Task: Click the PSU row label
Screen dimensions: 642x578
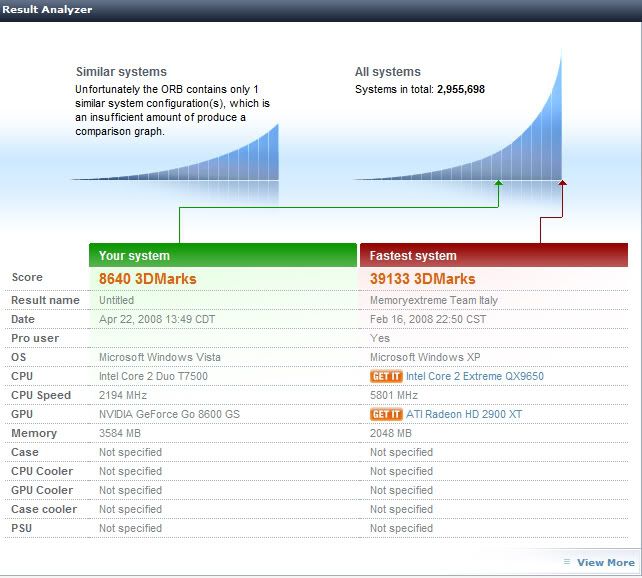Action: point(21,528)
